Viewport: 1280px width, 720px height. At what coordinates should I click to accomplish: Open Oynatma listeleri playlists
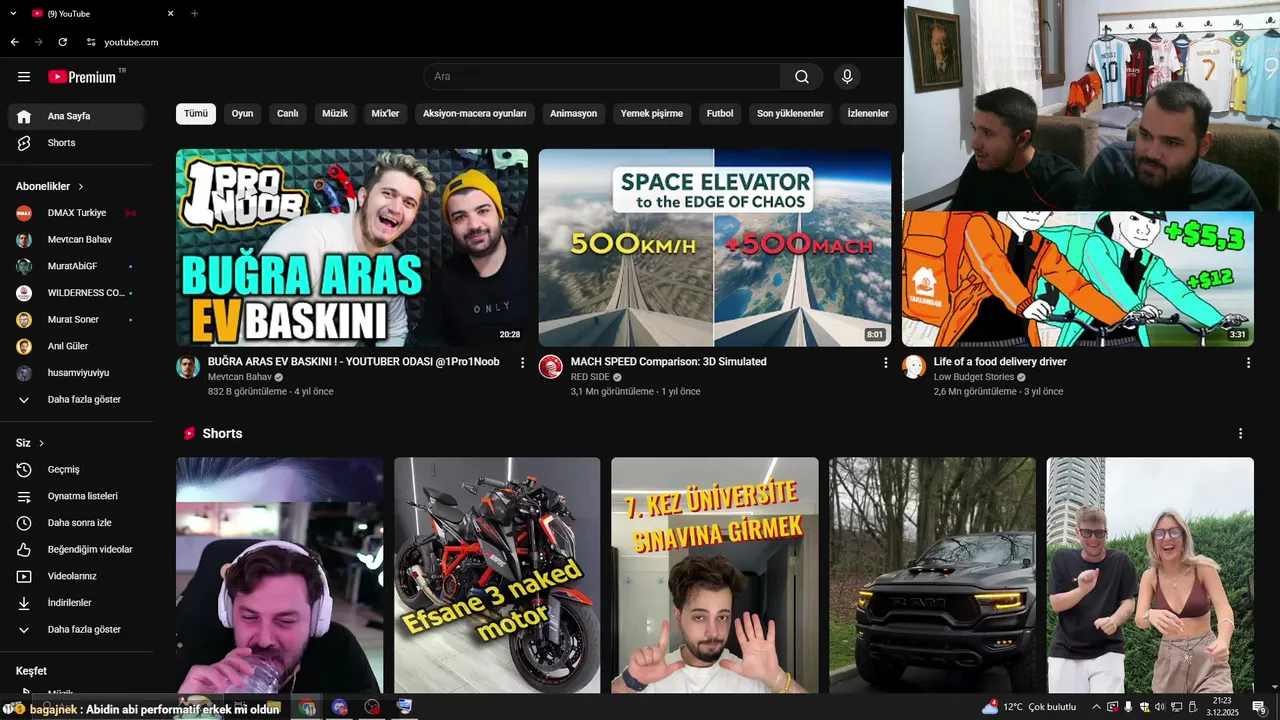click(x=76, y=496)
